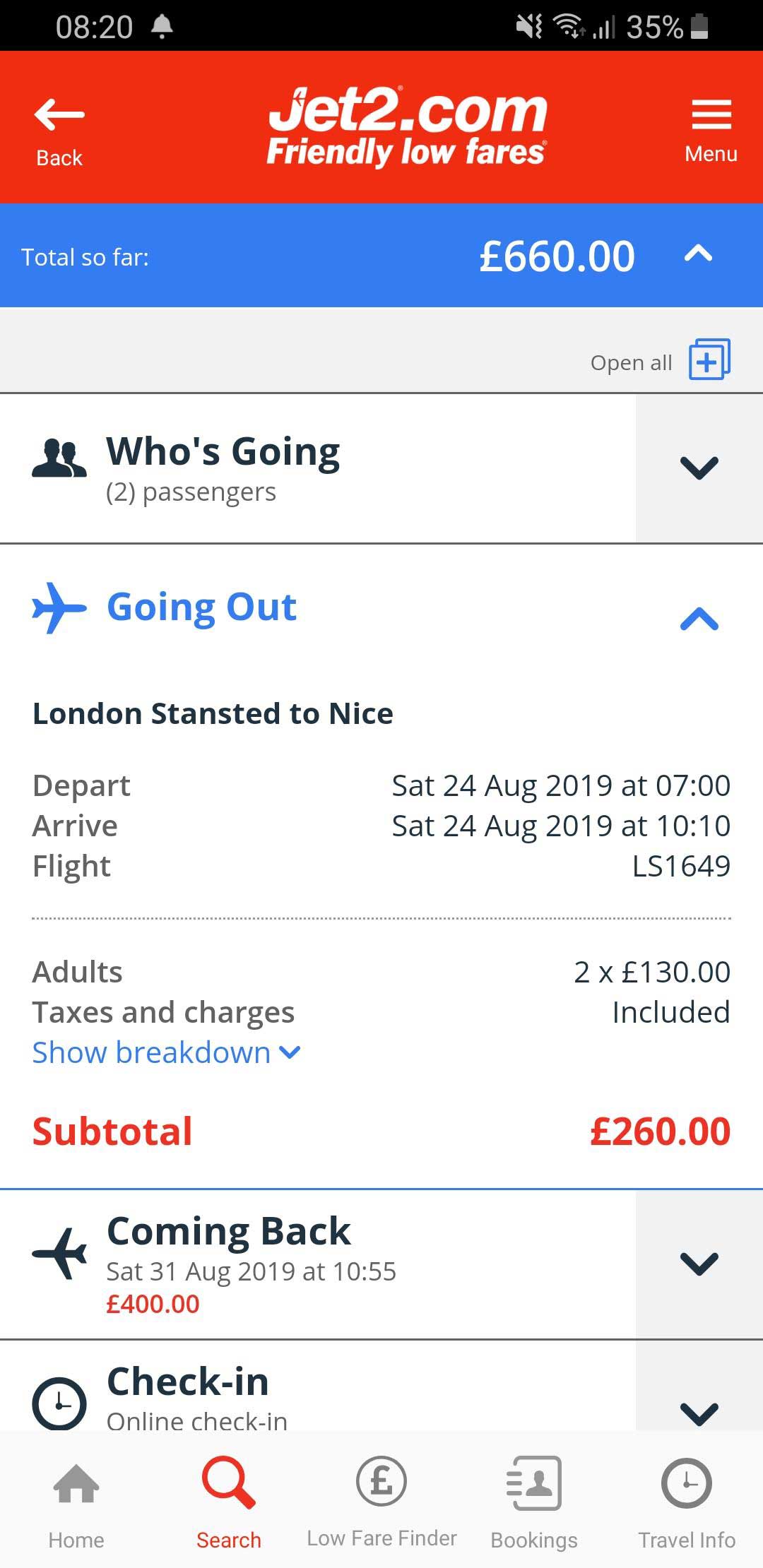Tap the Open all label
This screenshot has width=763, height=1568.
coord(631,363)
